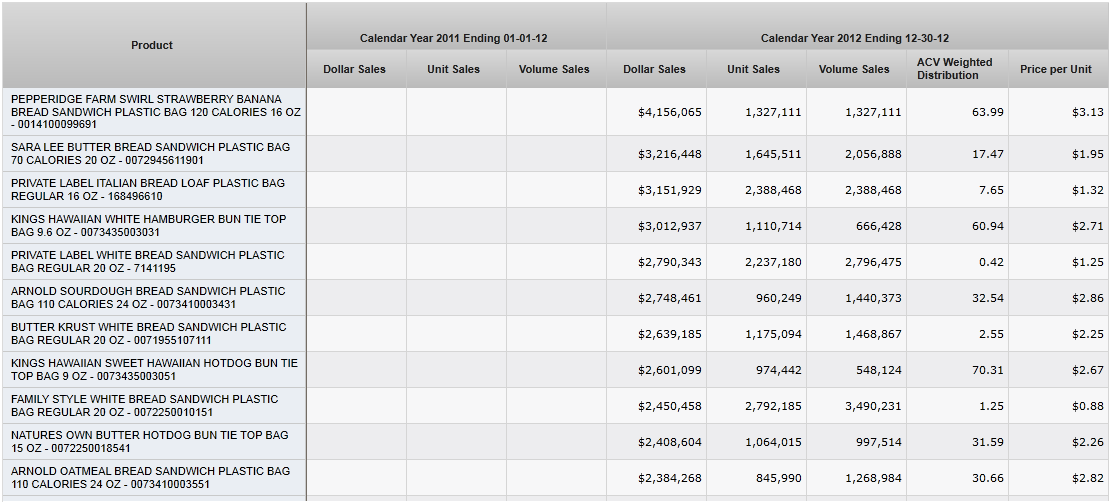
Task: Select the Pepperidge Farm Swirl Strawberry Banana row
Action: pos(155,112)
